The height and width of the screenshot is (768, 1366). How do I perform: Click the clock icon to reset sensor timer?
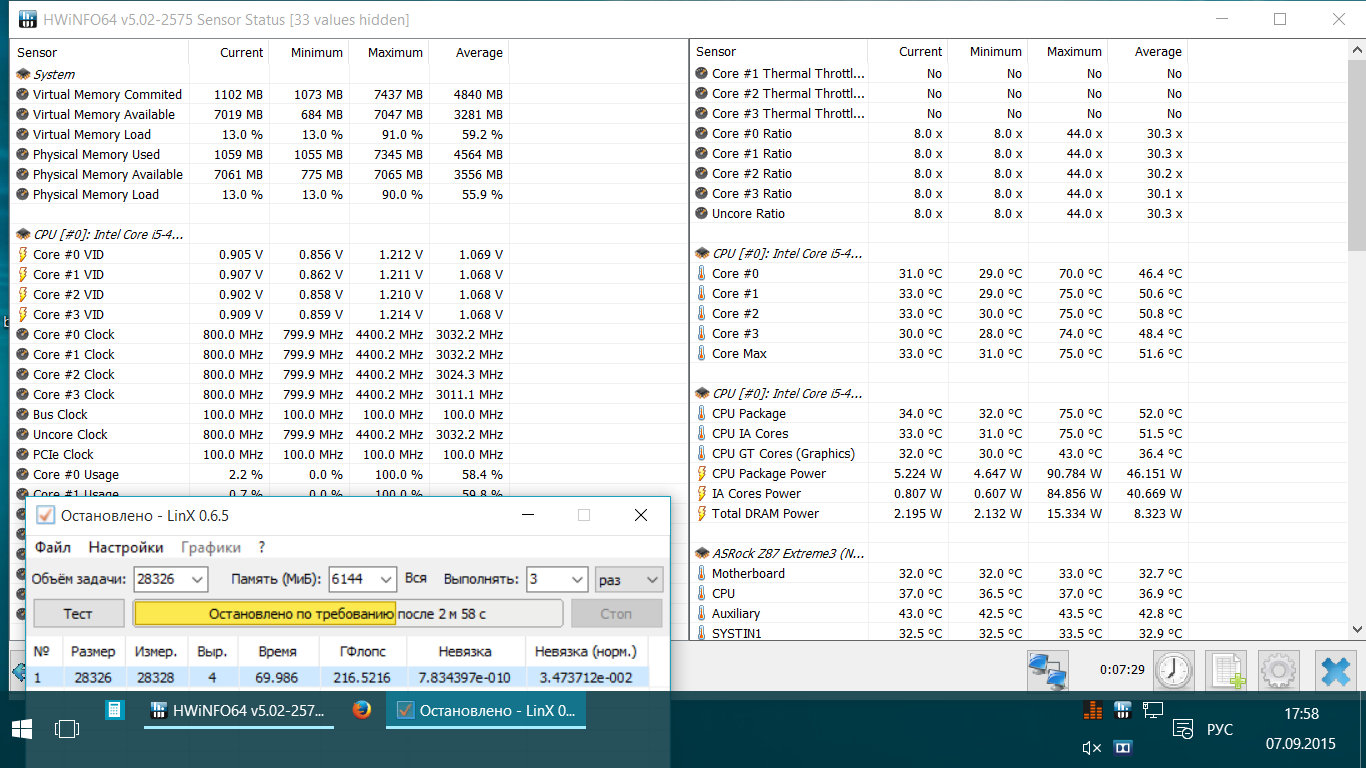(x=1173, y=670)
